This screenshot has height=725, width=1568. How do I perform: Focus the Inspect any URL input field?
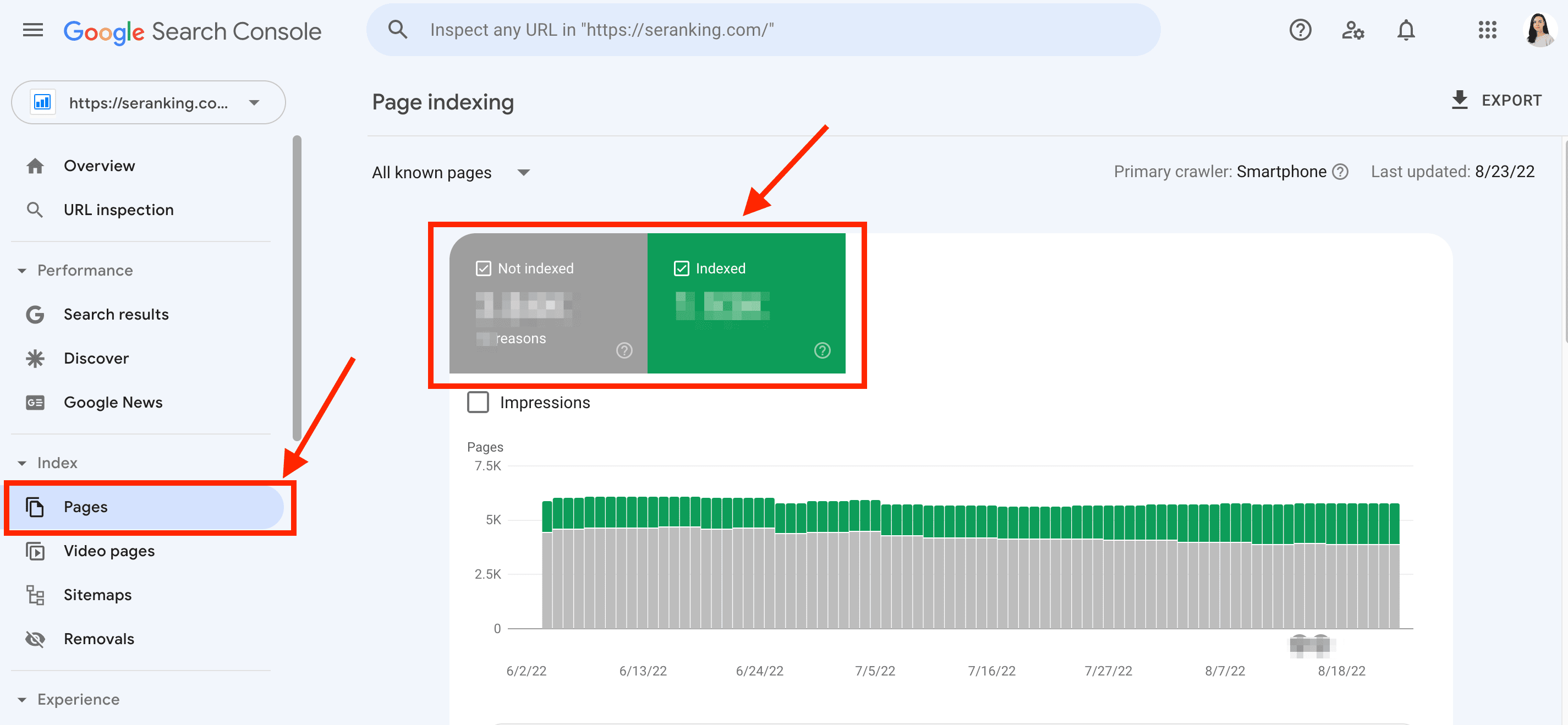(763, 30)
